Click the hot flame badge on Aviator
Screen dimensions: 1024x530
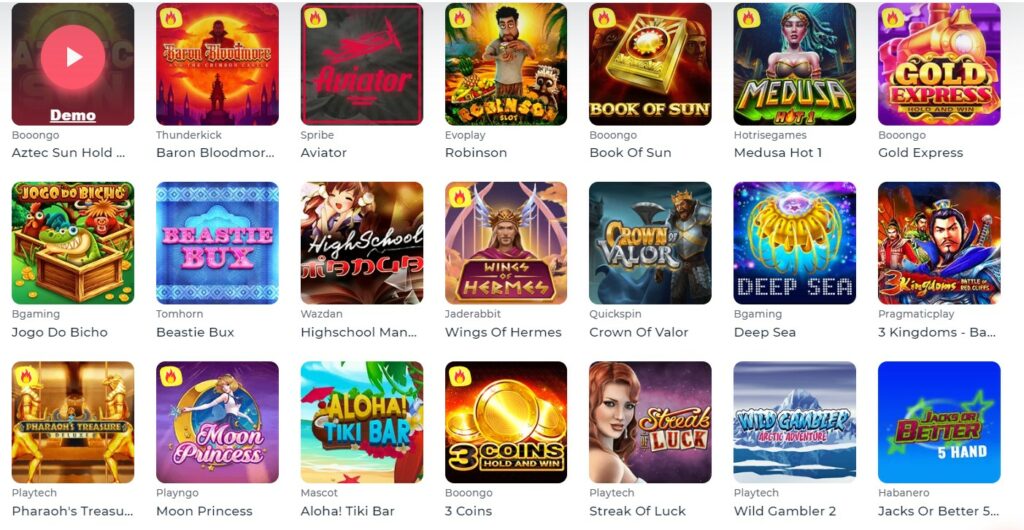coord(315,18)
